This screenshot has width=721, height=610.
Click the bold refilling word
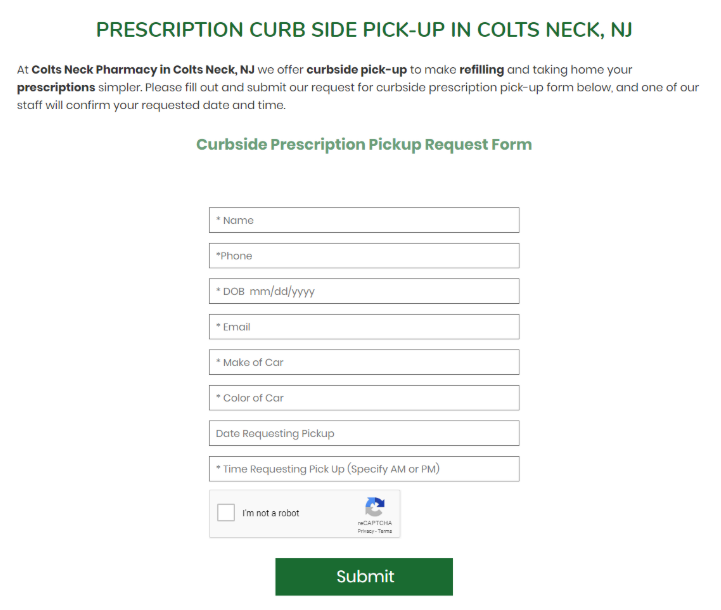pos(481,70)
